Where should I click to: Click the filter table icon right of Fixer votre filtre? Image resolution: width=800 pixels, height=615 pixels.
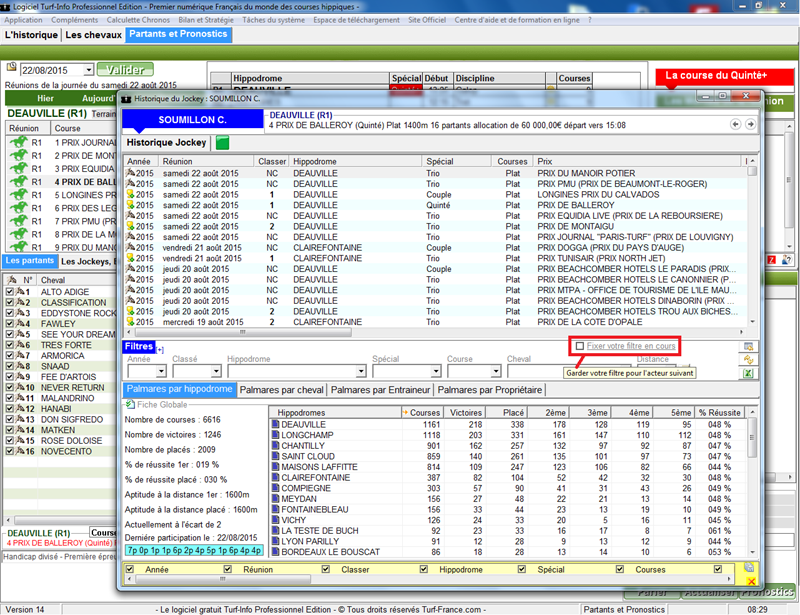[748, 347]
